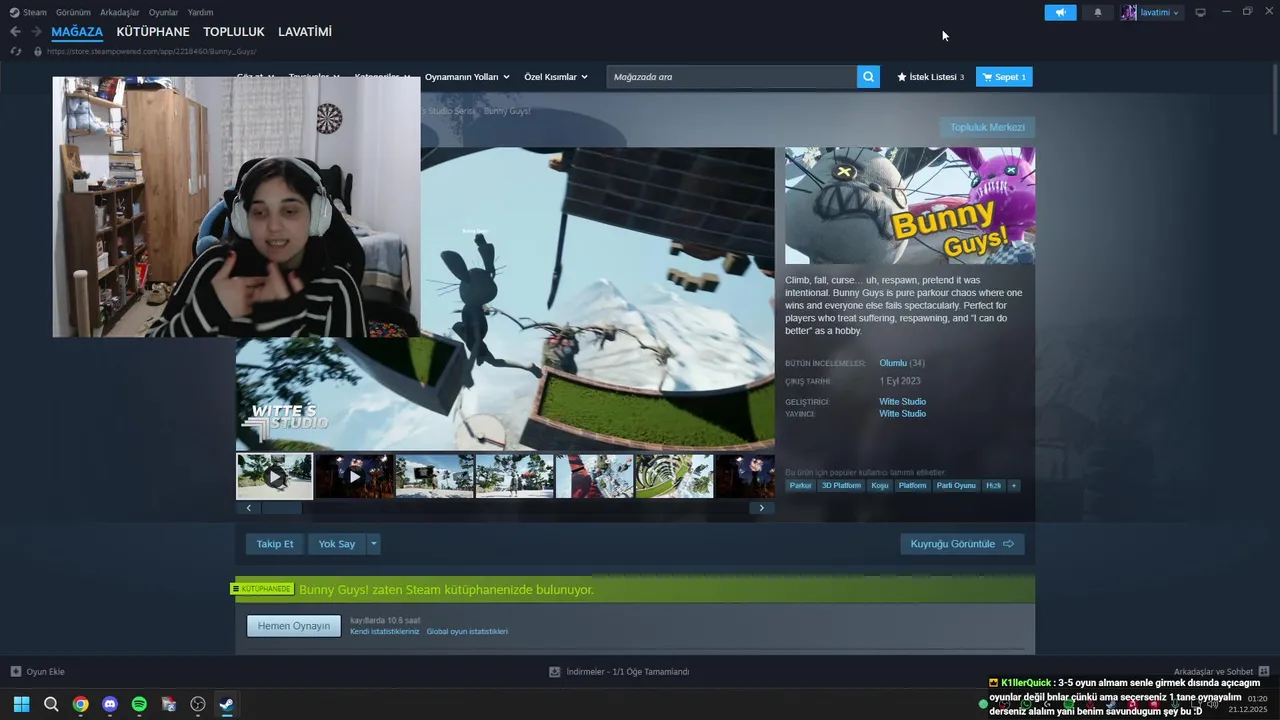Open the lavatimi account dropdown
Screen dimensions: 1280x720
tap(1151, 12)
